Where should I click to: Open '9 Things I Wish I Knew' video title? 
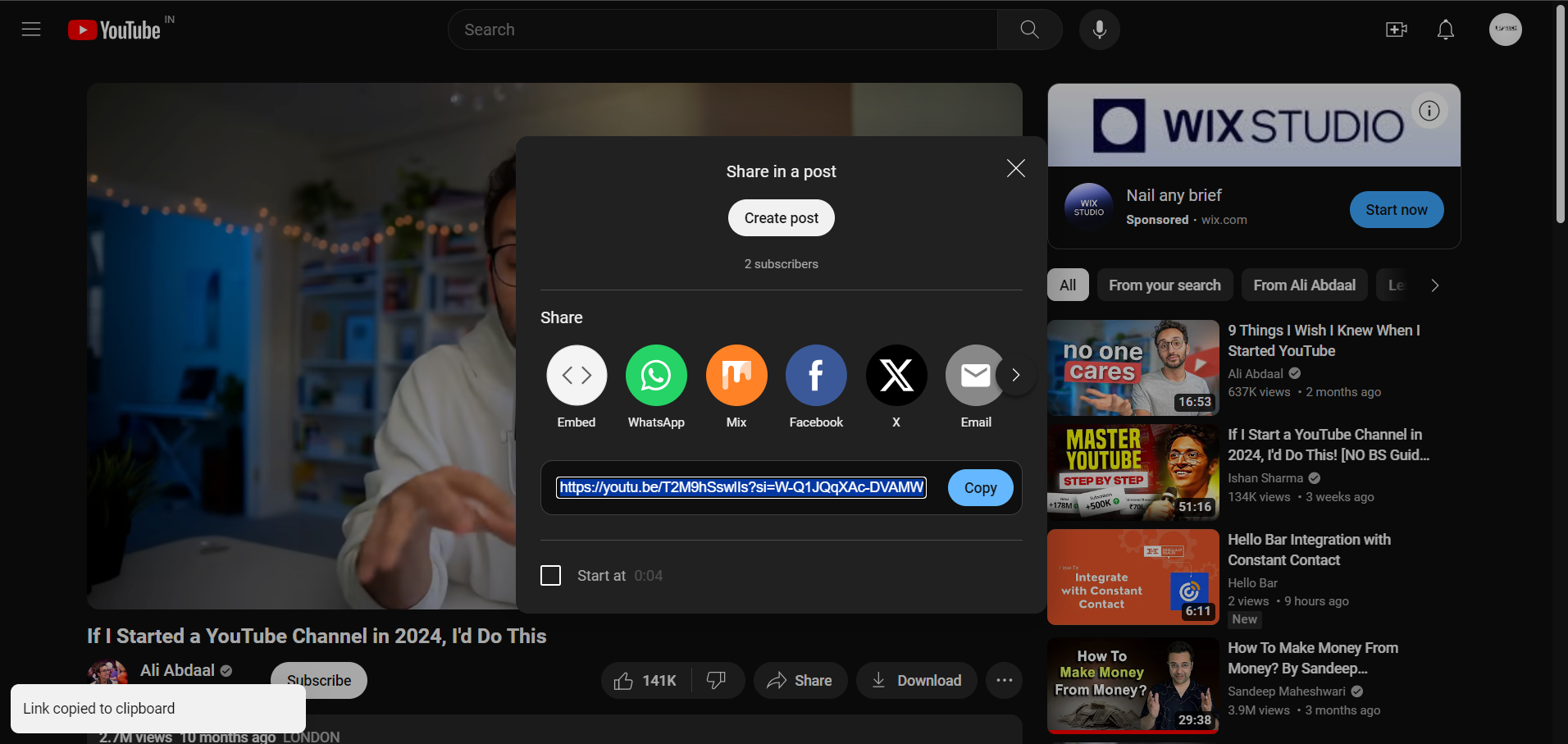(x=1324, y=340)
